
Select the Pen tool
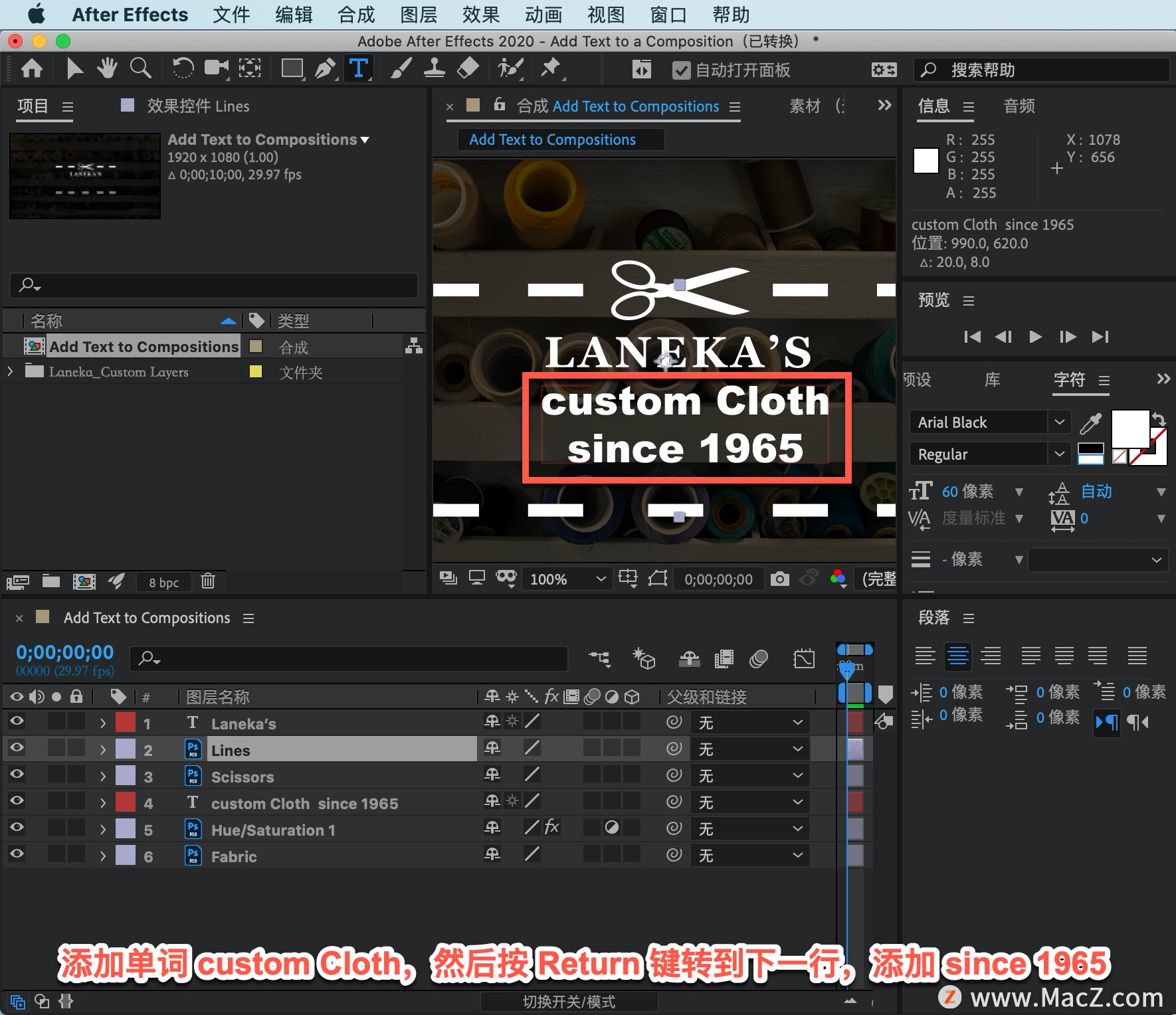[325, 68]
